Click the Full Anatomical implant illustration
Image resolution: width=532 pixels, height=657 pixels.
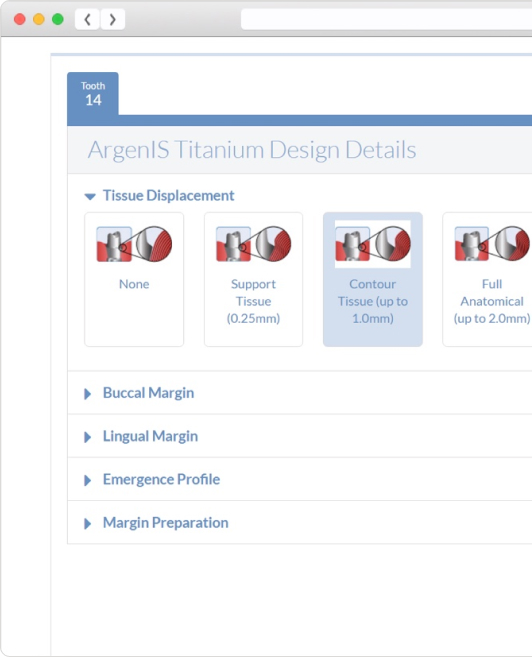pos(492,244)
